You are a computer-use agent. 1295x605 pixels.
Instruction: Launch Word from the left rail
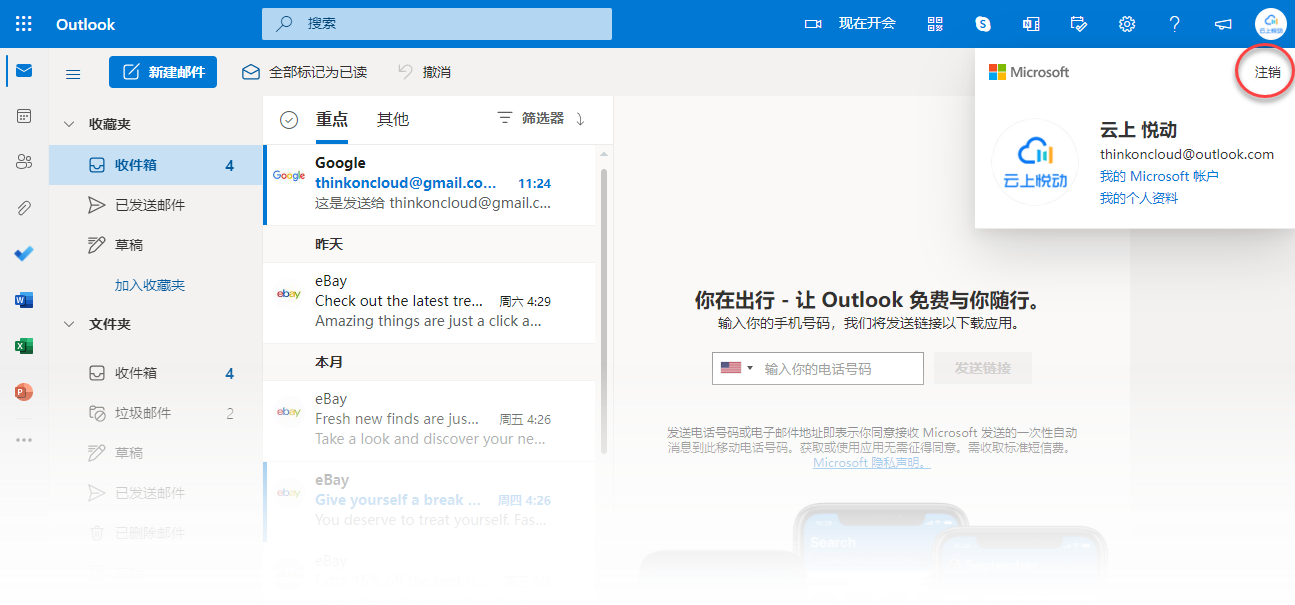pyautogui.click(x=24, y=300)
